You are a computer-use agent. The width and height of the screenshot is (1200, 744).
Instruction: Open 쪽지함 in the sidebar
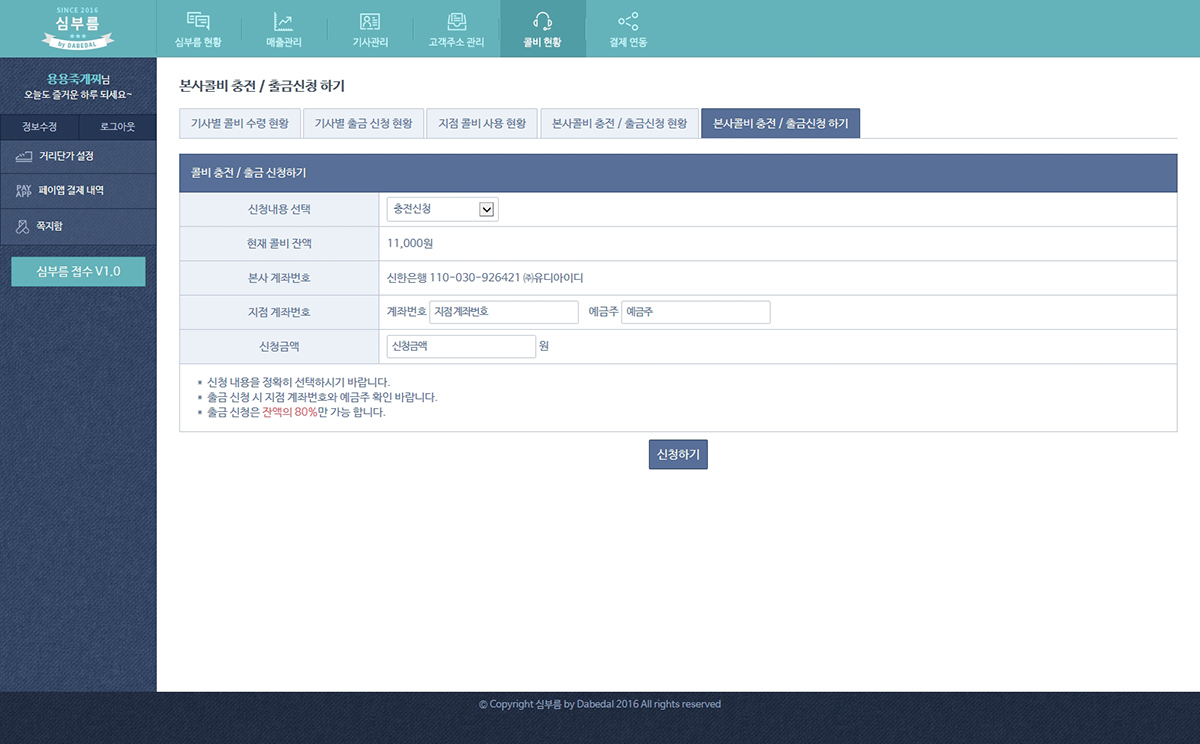tap(78, 227)
